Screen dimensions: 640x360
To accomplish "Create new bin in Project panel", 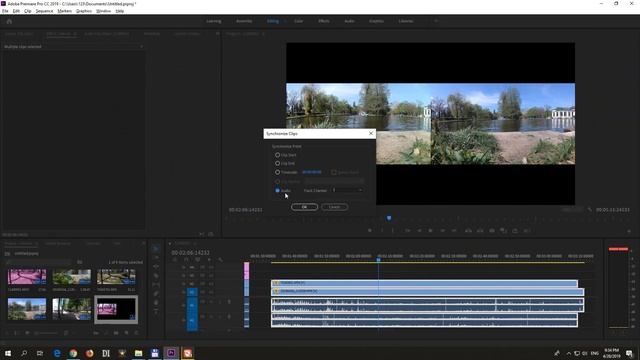I will [116, 333].
